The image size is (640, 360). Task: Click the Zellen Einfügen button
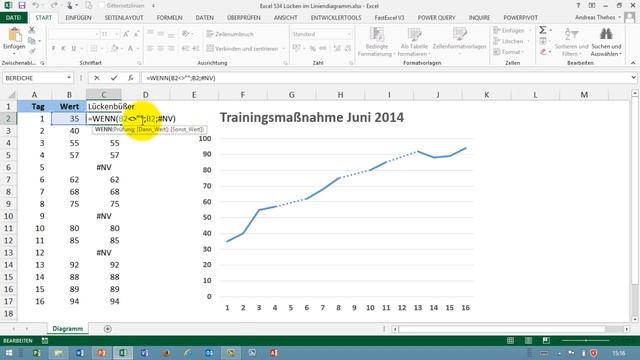[510, 31]
